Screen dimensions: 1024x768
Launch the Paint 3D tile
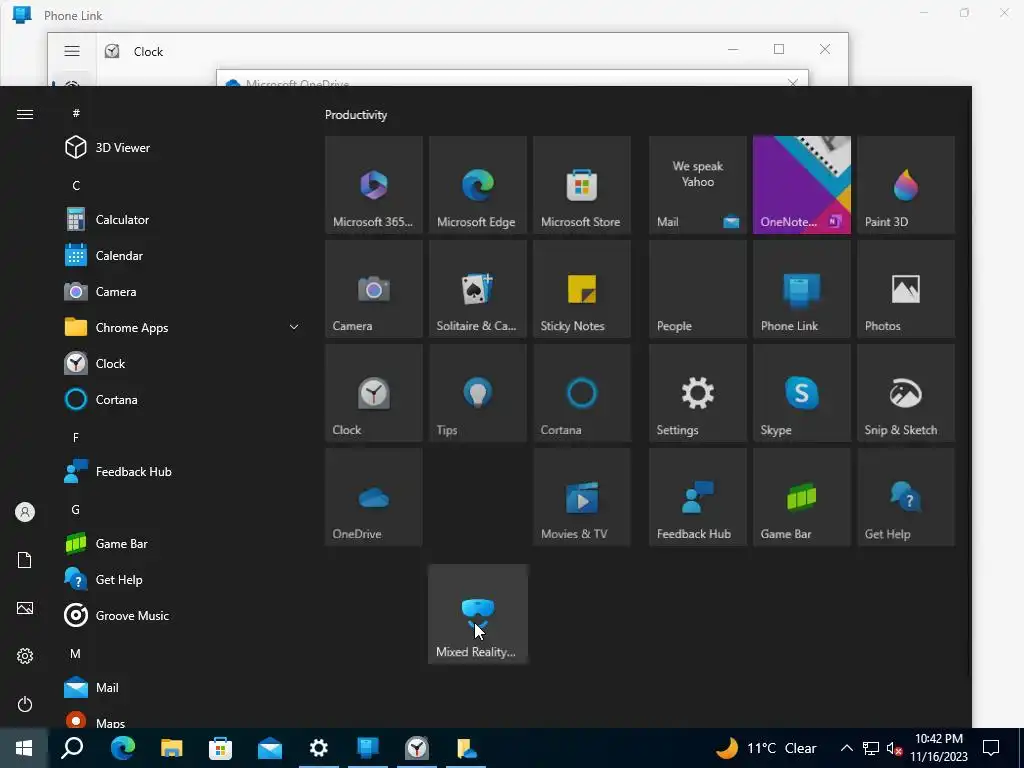click(x=906, y=185)
